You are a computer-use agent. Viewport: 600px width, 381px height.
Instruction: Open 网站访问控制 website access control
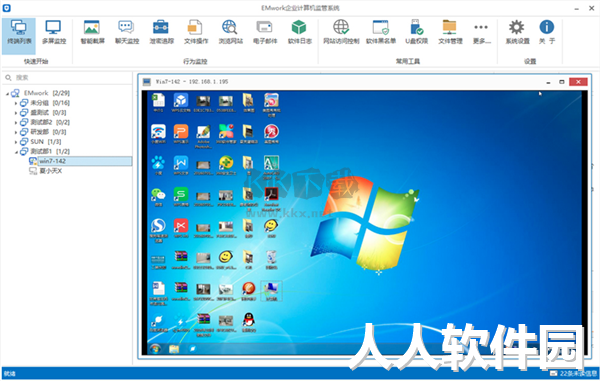point(341,33)
